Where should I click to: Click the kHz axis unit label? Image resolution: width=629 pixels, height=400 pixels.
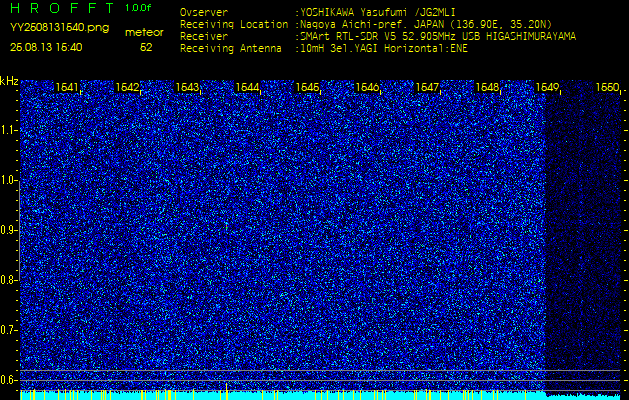(x=9, y=81)
